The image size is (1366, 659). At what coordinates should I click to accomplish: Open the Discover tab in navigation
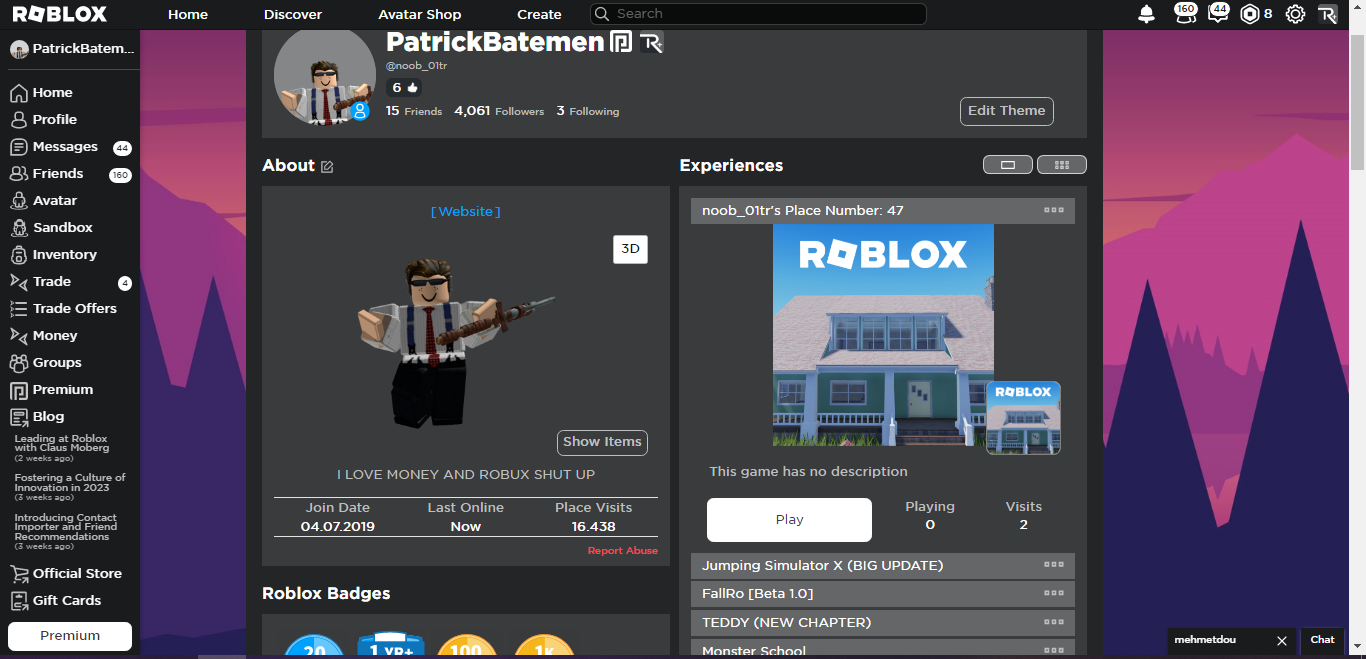point(293,14)
